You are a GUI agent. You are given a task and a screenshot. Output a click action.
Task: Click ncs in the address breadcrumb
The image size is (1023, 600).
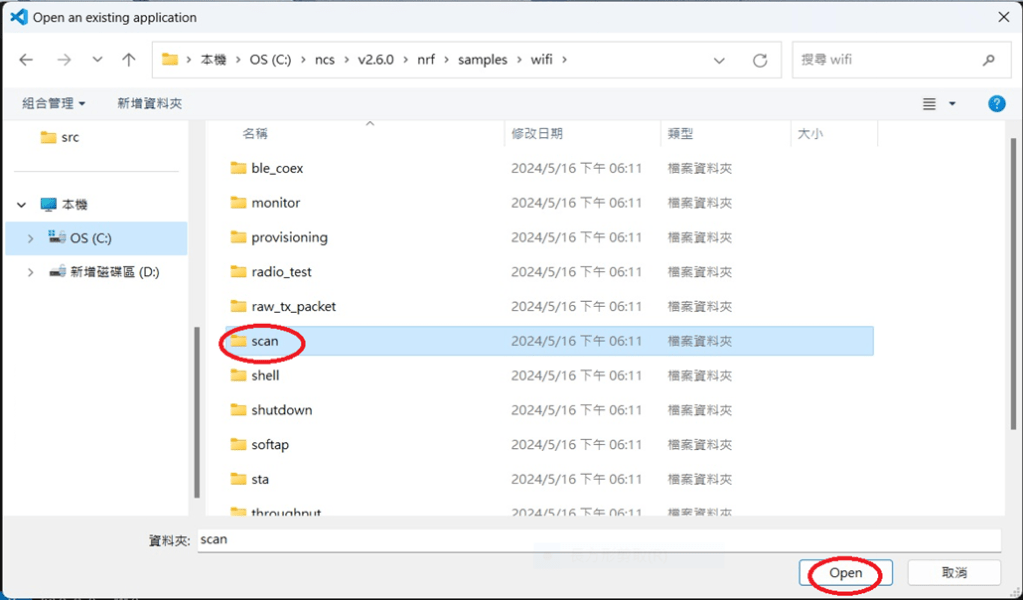pyautogui.click(x=324, y=60)
